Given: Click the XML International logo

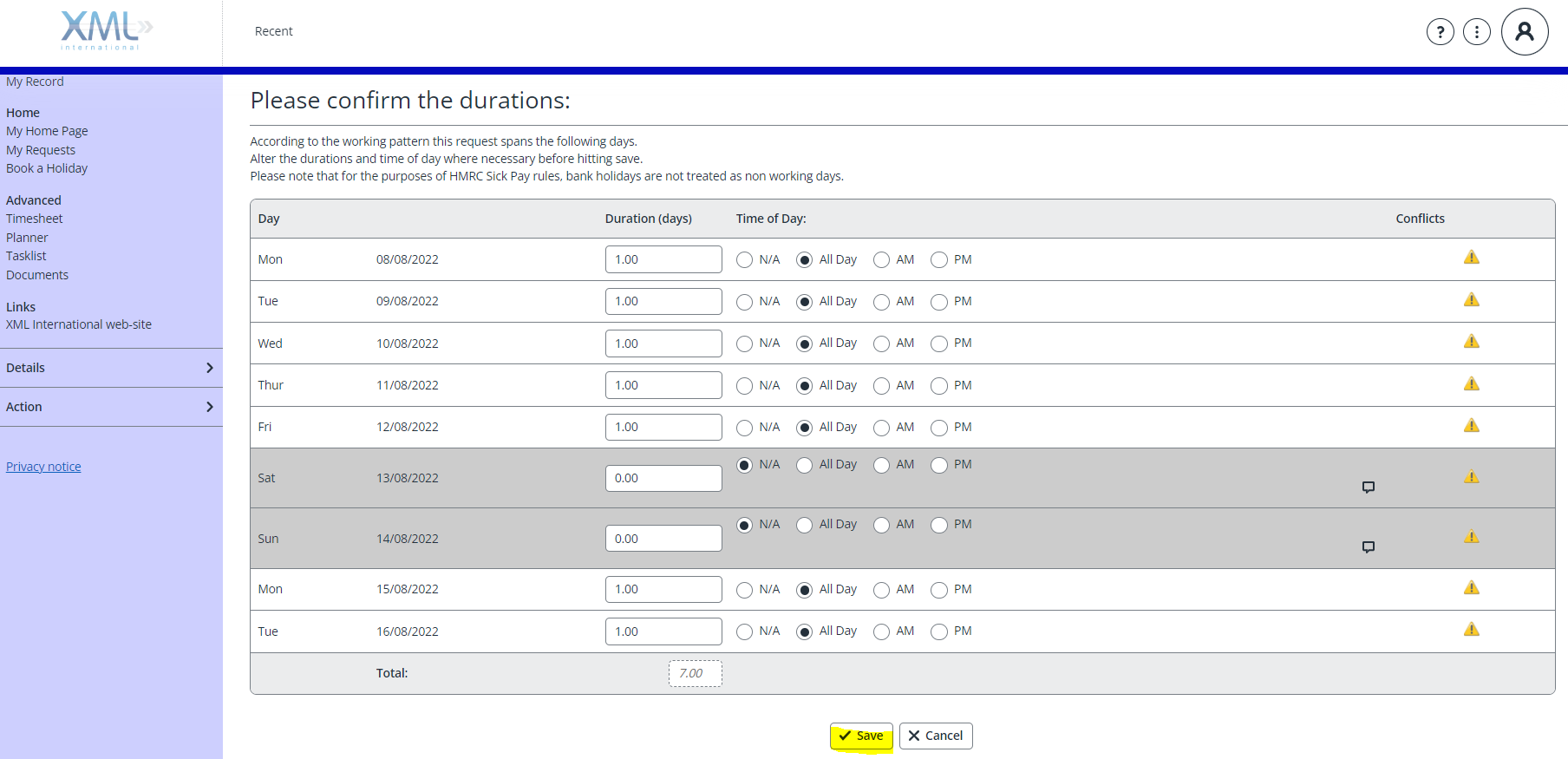Looking at the screenshot, I should pyautogui.click(x=106, y=29).
